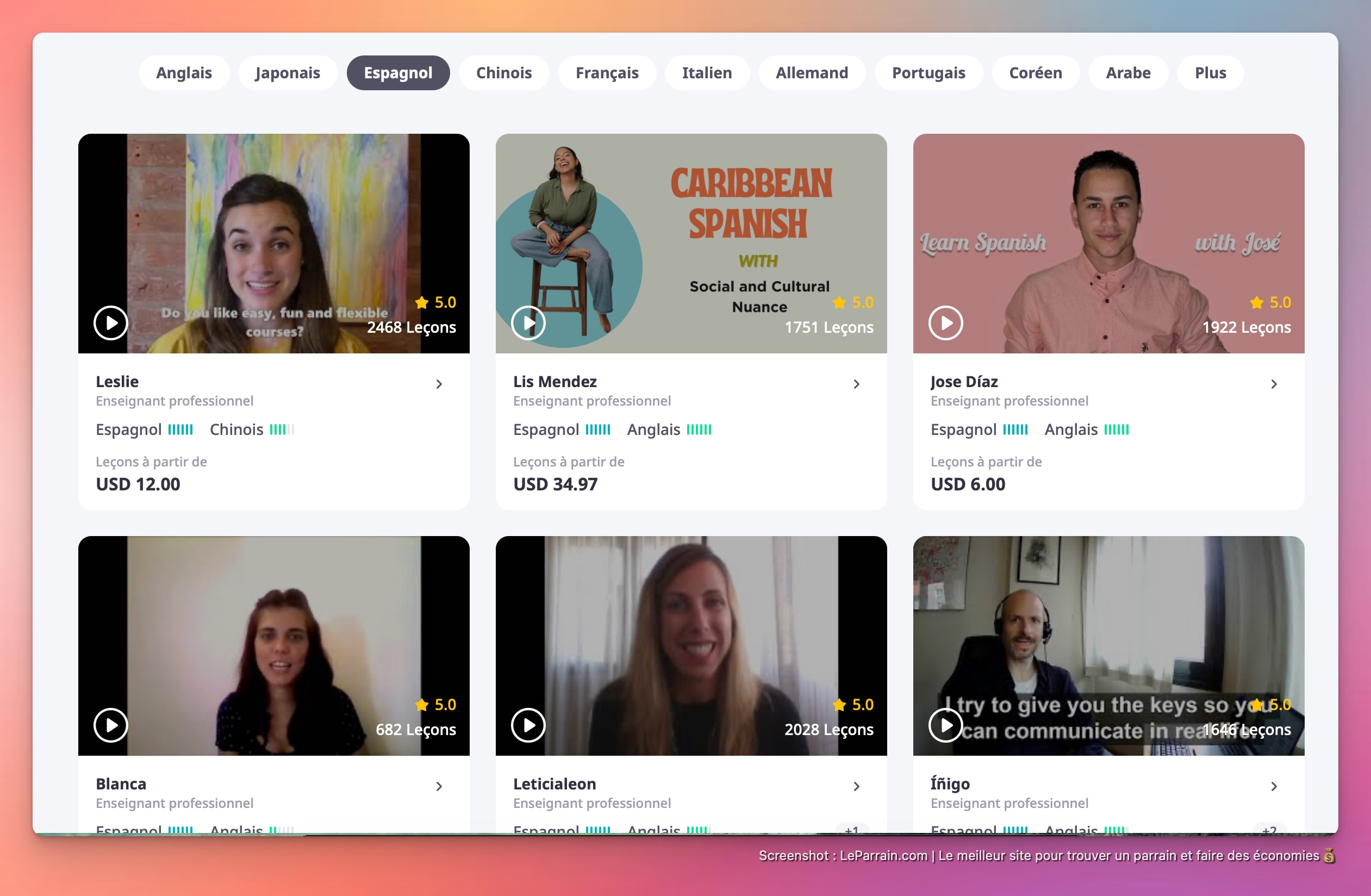This screenshot has height=896, width=1371.
Task: Open Blanca's profile chevron
Action: tap(439, 786)
